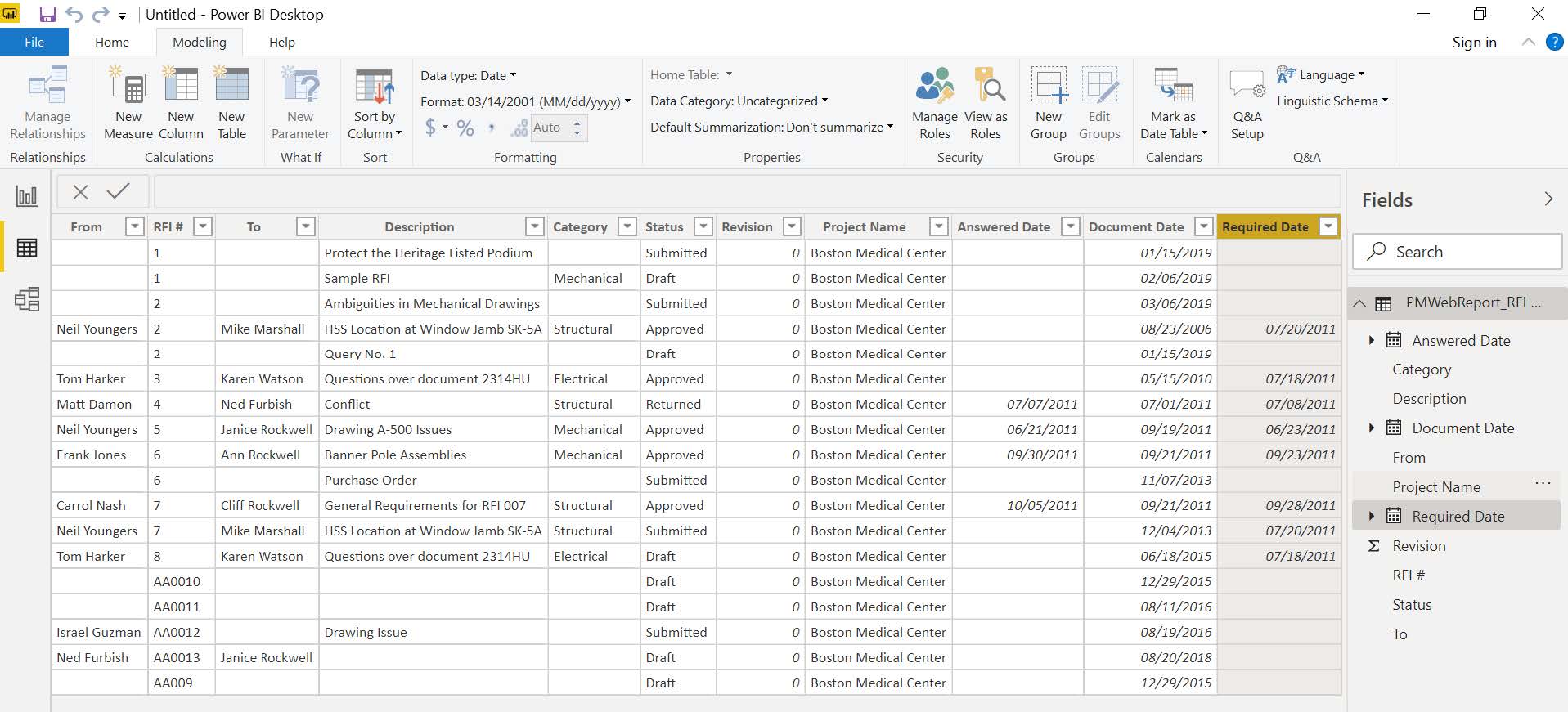1568x712 pixels.
Task: Select the Modeling tab
Action: 200,43
